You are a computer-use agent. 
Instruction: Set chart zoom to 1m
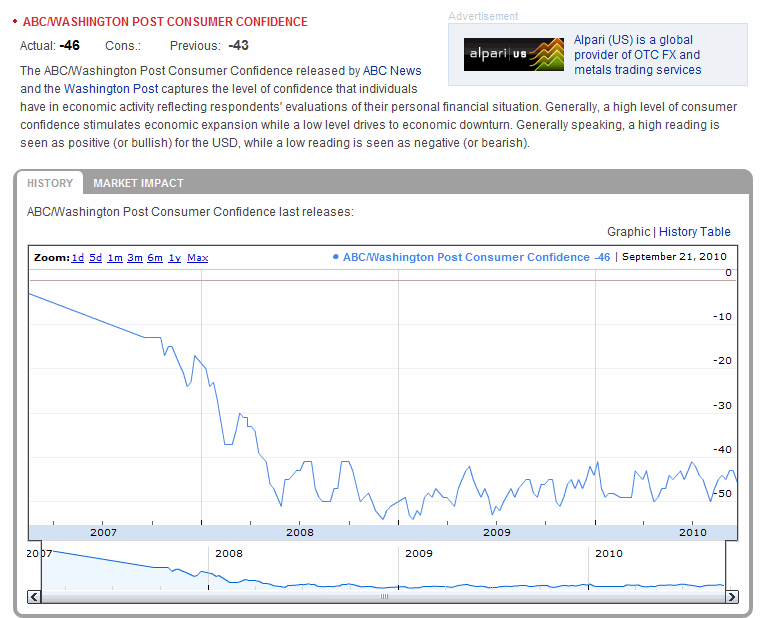click(x=115, y=258)
